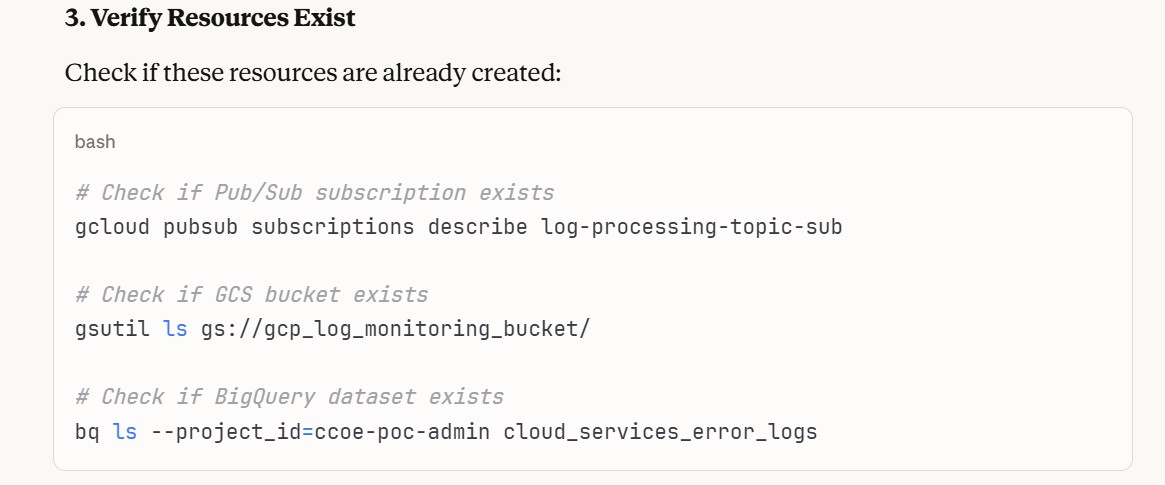
Task: Click the pubsub keyword in command
Action: pyautogui.click(x=201, y=227)
